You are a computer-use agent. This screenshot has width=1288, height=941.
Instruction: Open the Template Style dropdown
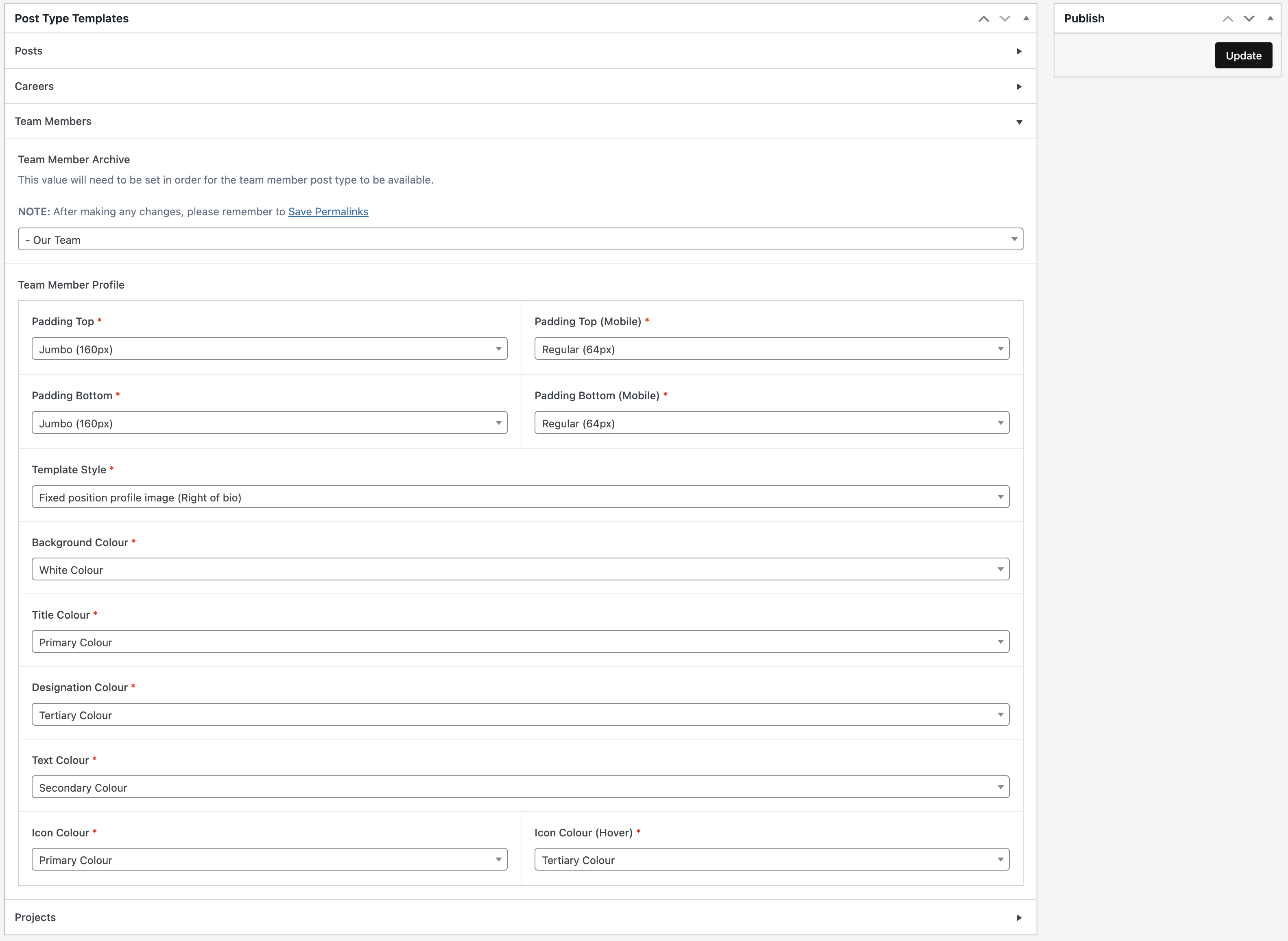520,497
